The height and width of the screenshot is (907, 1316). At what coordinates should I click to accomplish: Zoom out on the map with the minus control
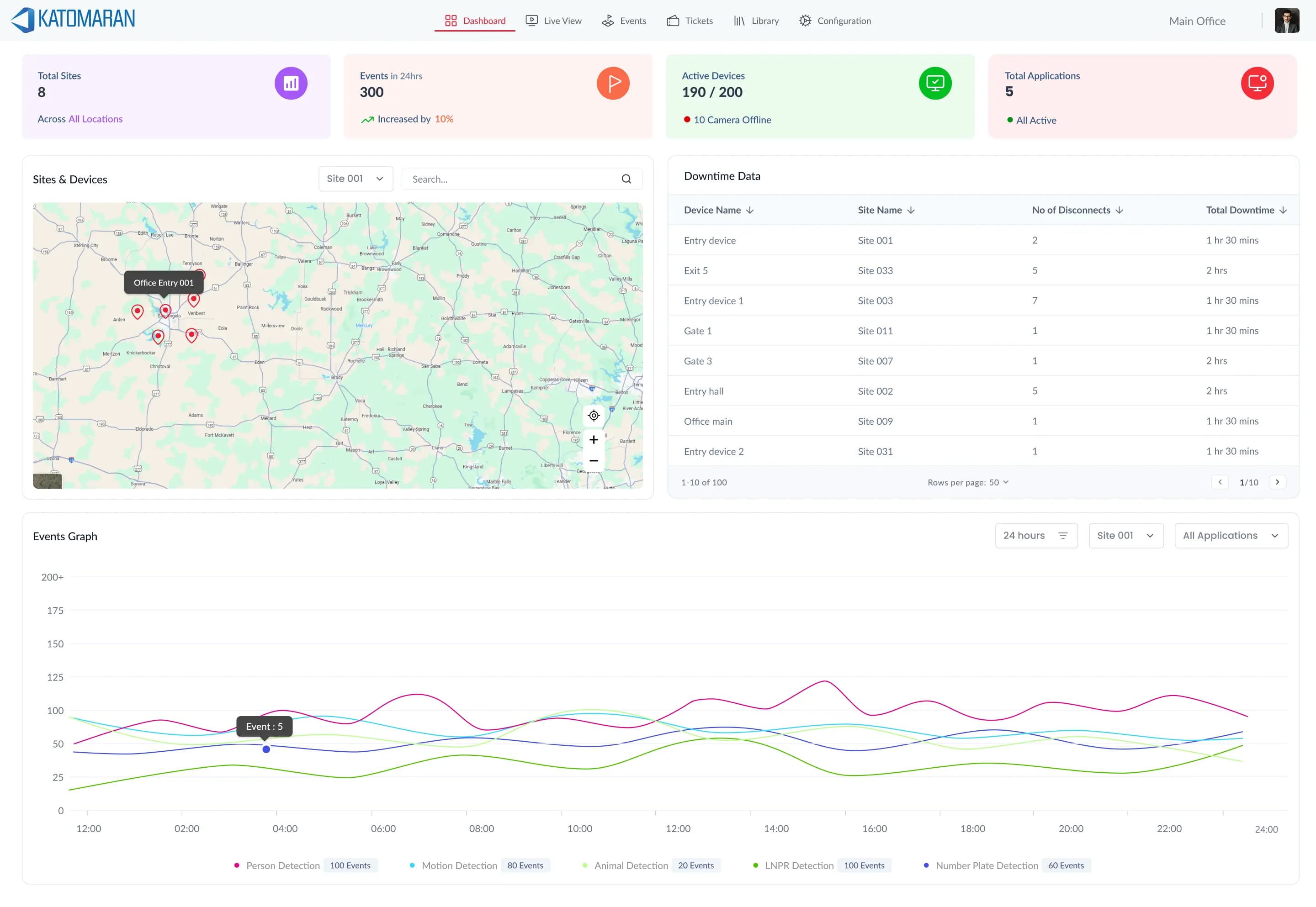594,460
